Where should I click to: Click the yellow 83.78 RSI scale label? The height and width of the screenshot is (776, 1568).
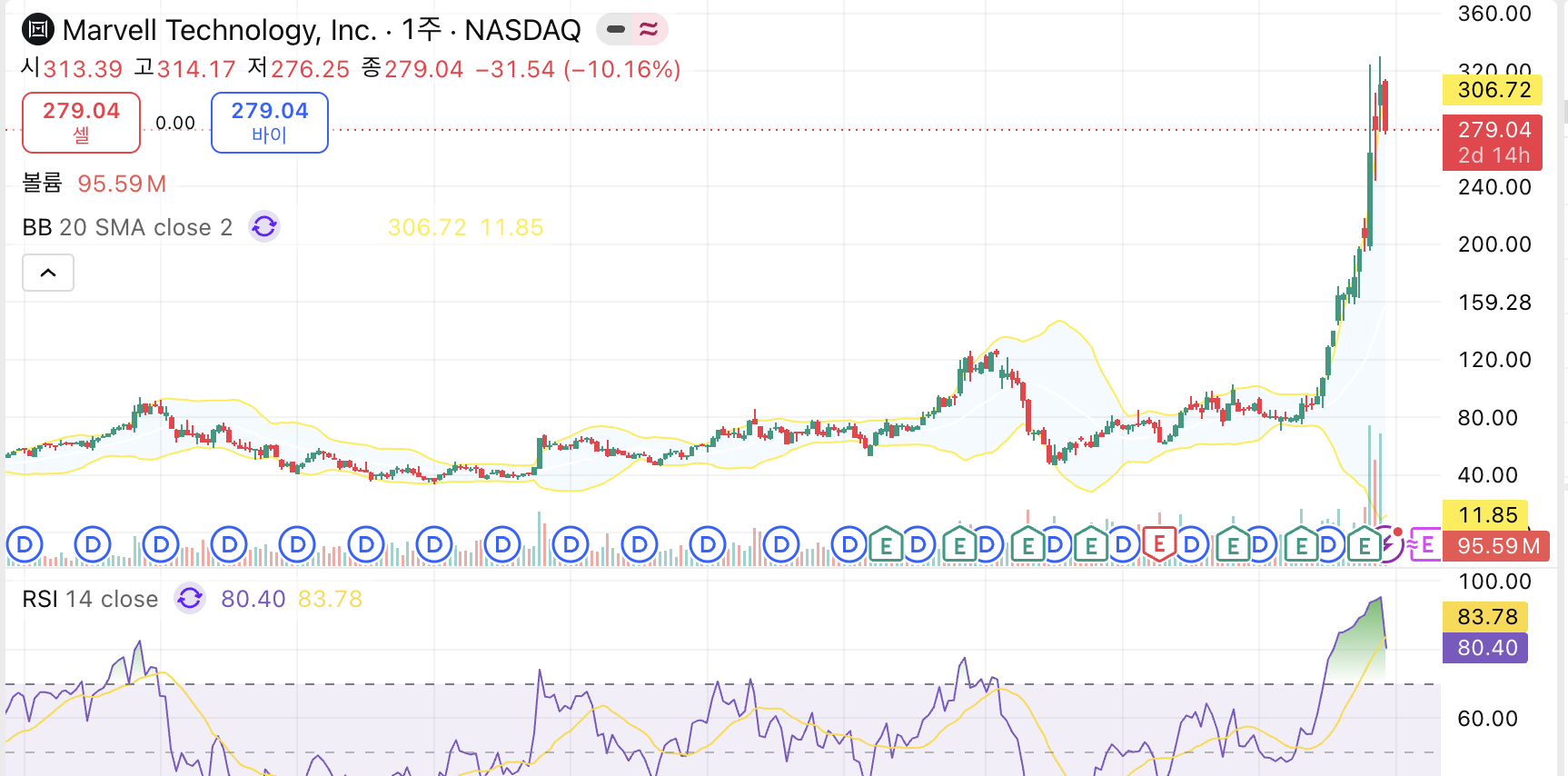pos(1486,617)
